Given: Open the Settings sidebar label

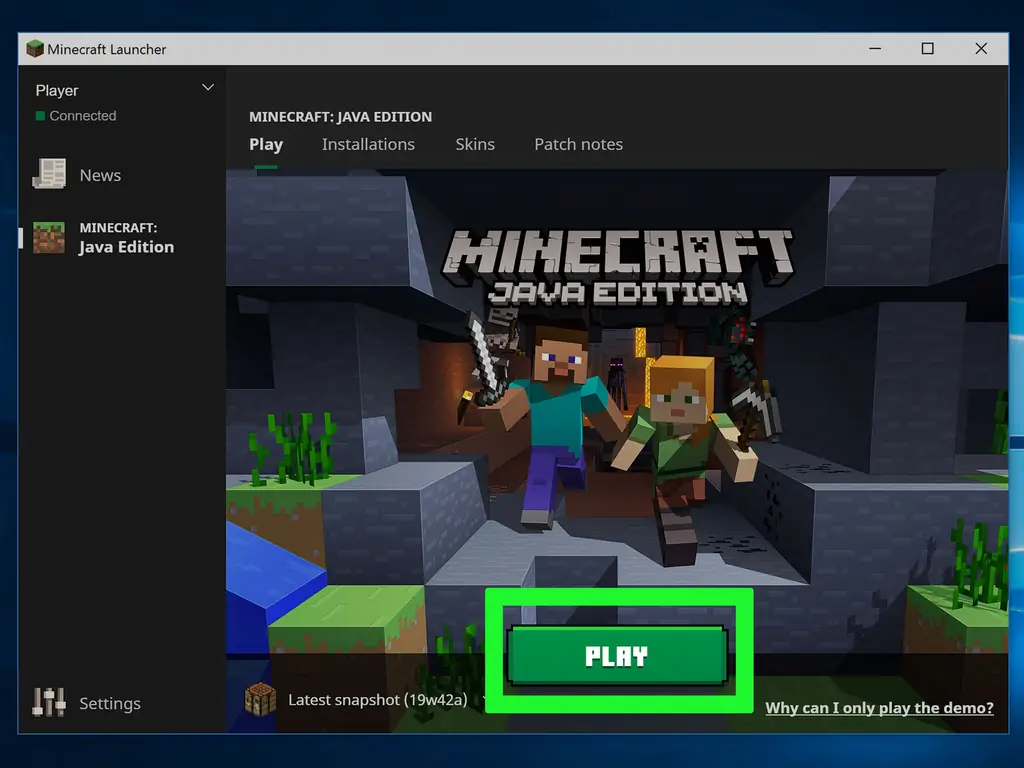Looking at the screenshot, I should click(x=110, y=703).
